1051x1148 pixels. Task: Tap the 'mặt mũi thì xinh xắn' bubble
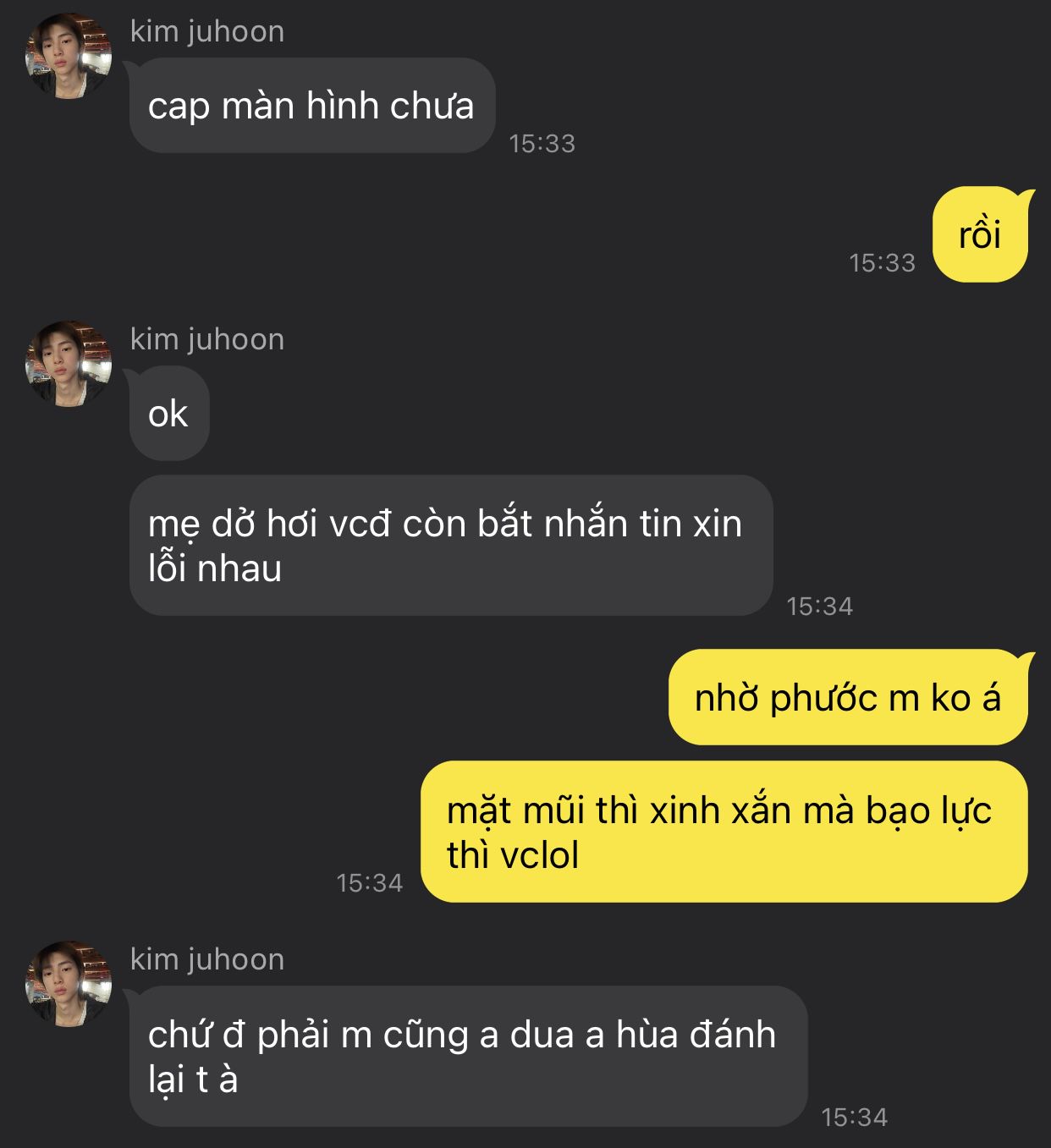724,832
